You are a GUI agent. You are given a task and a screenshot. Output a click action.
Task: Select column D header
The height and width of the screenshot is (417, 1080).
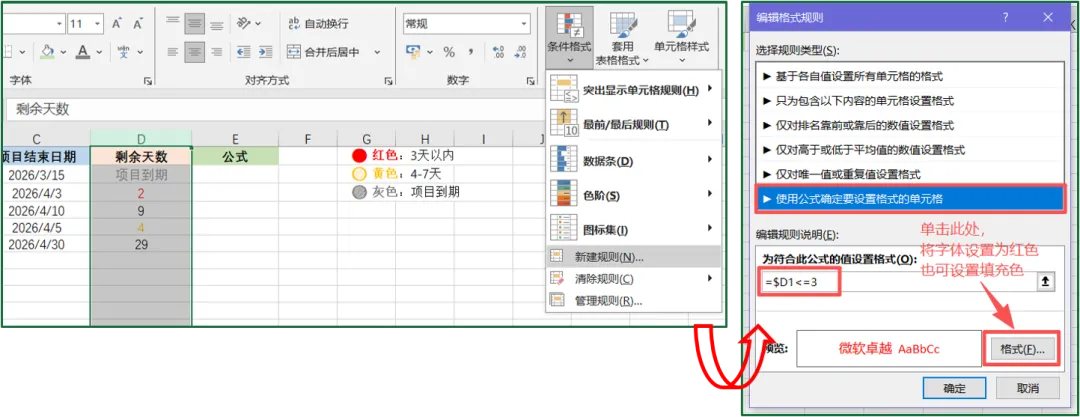(x=141, y=139)
